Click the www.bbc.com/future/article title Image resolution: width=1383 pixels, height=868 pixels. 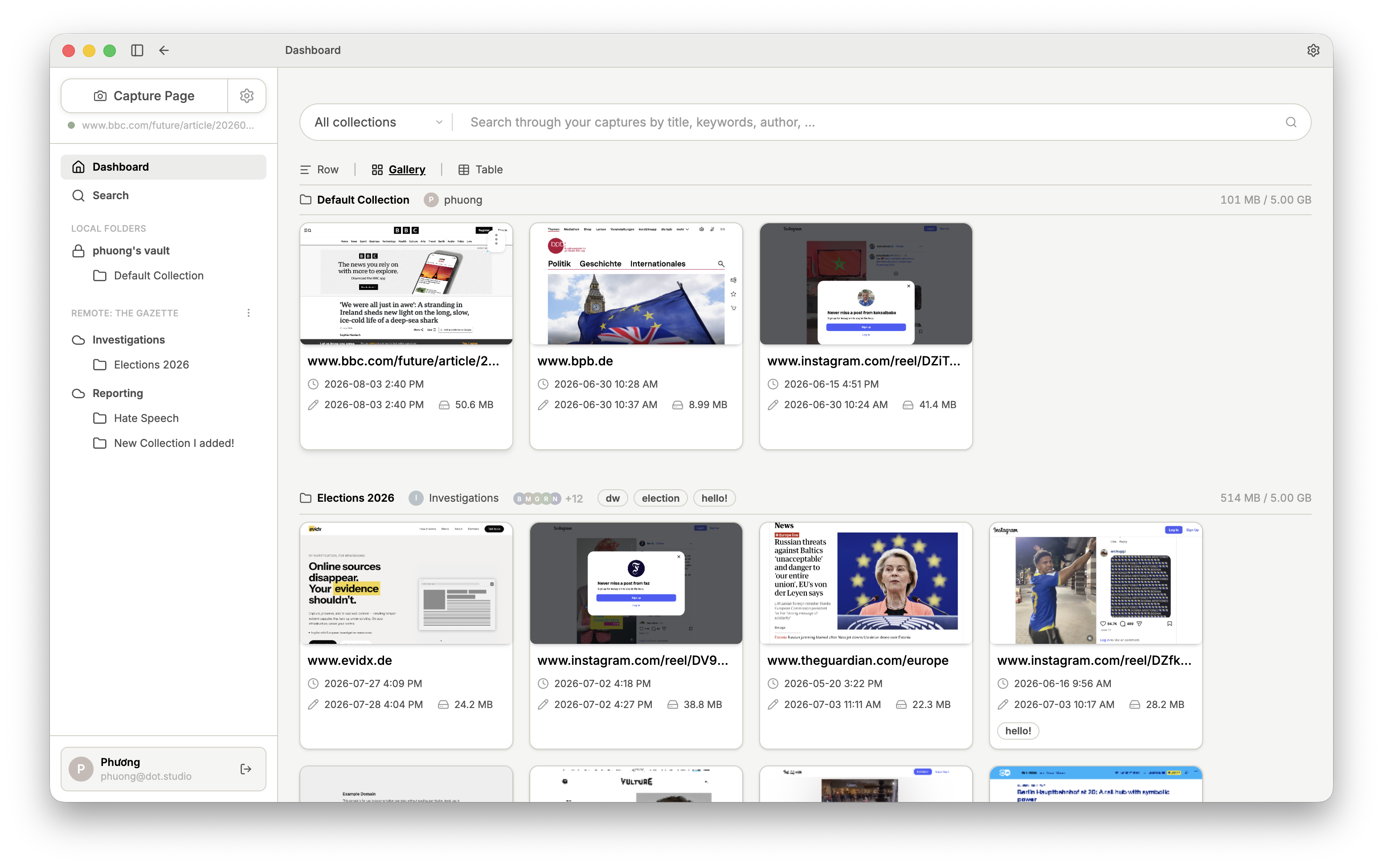pos(403,361)
